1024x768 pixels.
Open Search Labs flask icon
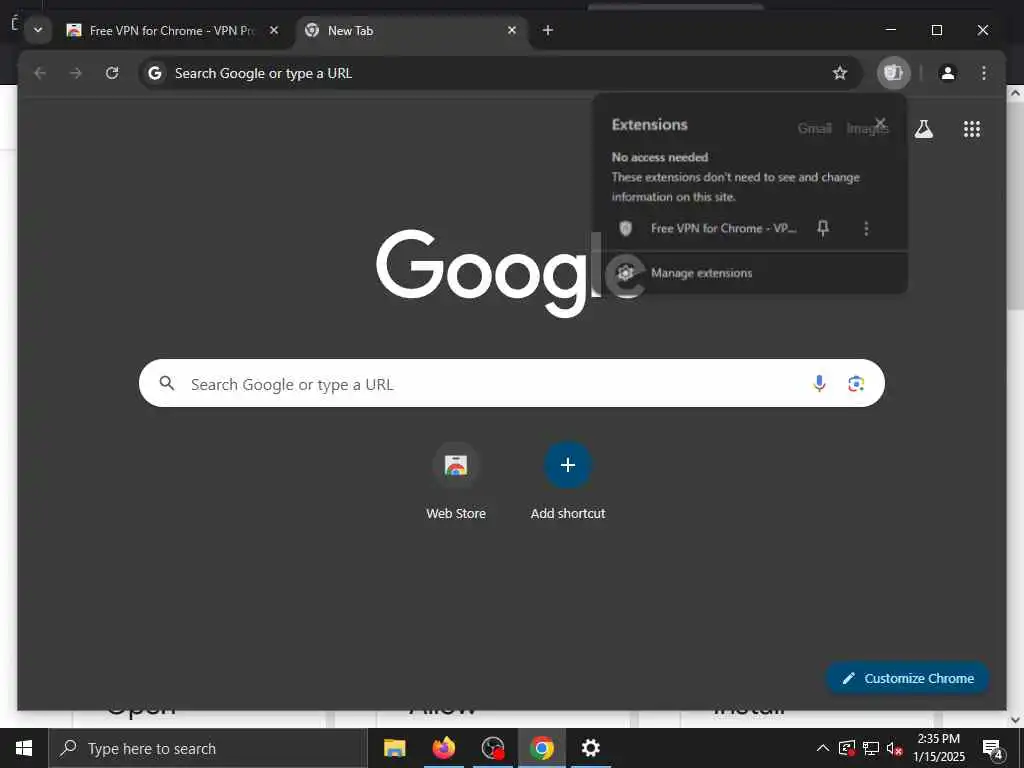[923, 129]
